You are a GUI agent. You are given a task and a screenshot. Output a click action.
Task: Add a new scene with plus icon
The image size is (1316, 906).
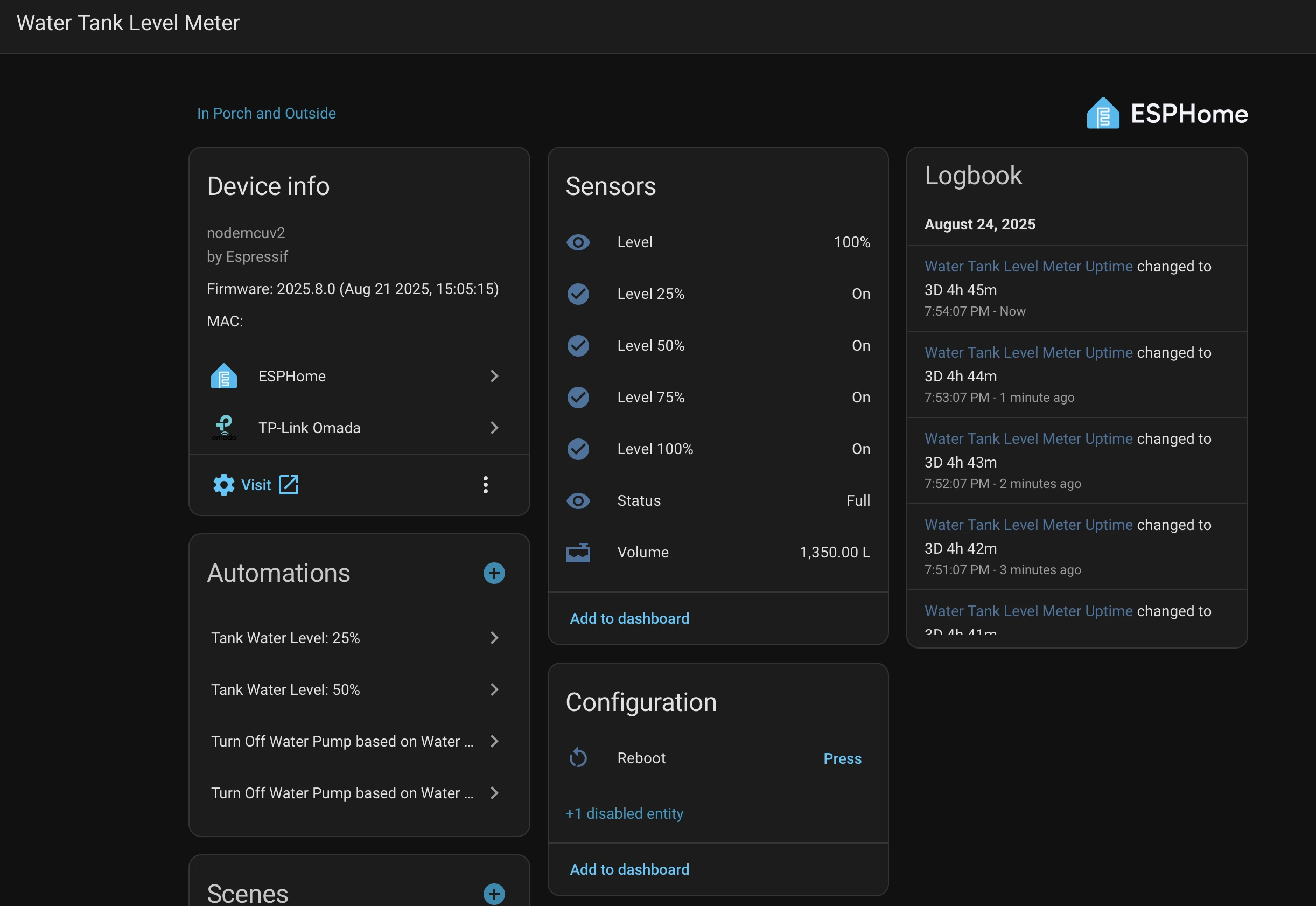(494, 894)
